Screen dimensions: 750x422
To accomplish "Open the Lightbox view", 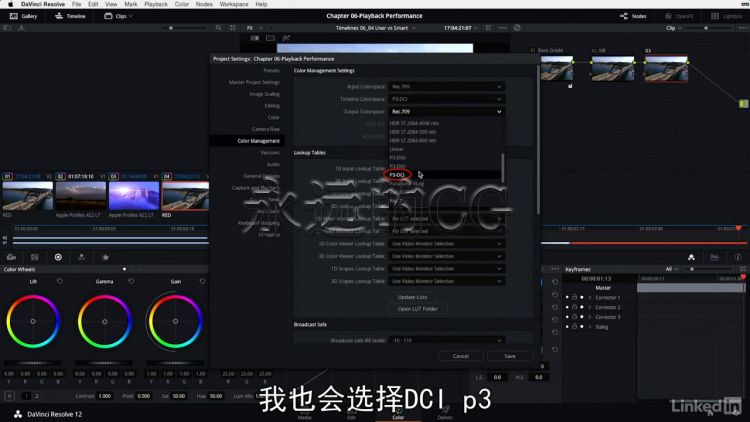I will click(726, 16).
